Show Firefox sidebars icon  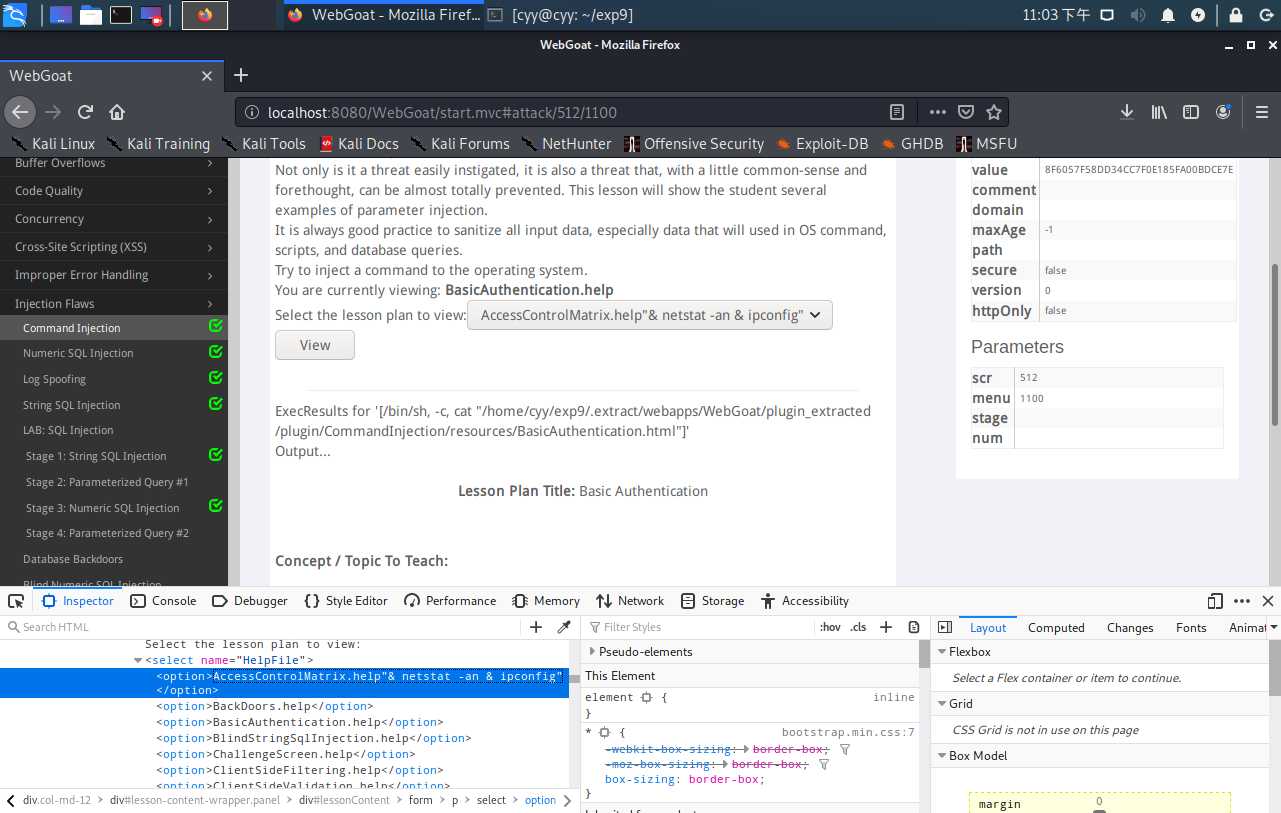point(1191,112)
